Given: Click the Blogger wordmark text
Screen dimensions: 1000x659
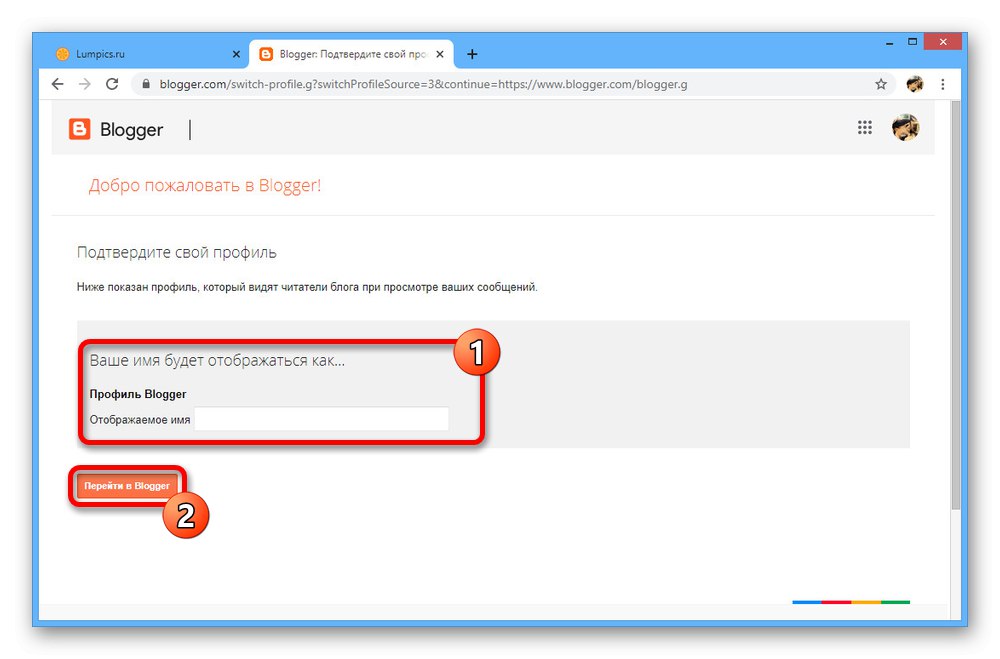Looking at the screenshot, I should click(x=131, y=130).
